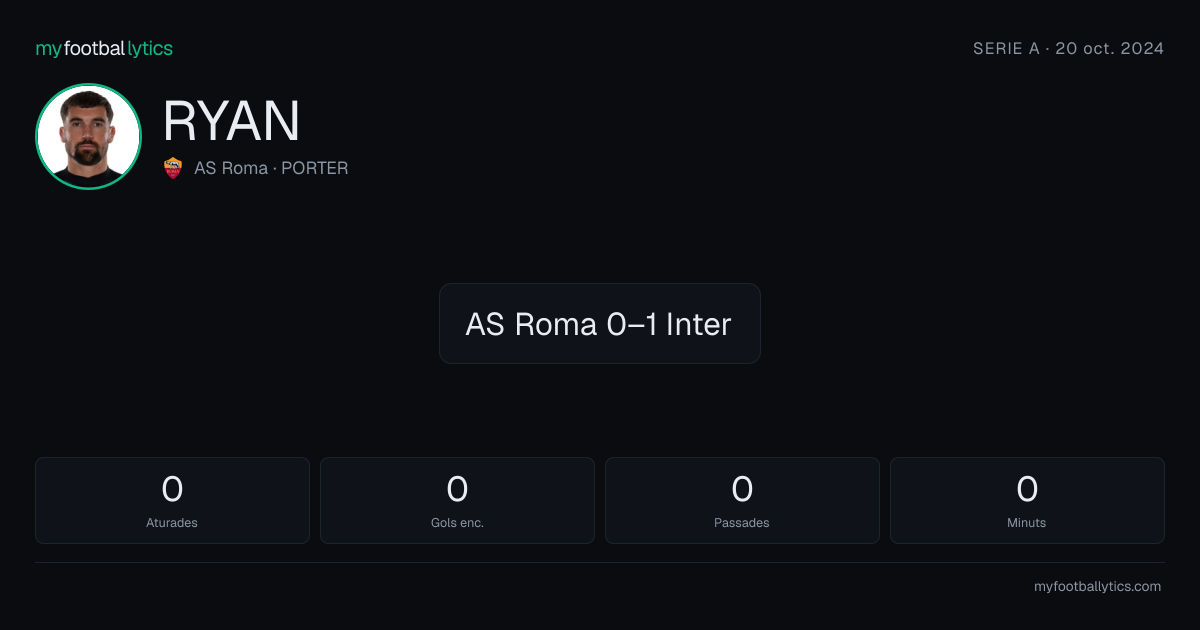
Task: Click the myfootballytics logo
Action: pyautogui.click(x=104, y=48)
